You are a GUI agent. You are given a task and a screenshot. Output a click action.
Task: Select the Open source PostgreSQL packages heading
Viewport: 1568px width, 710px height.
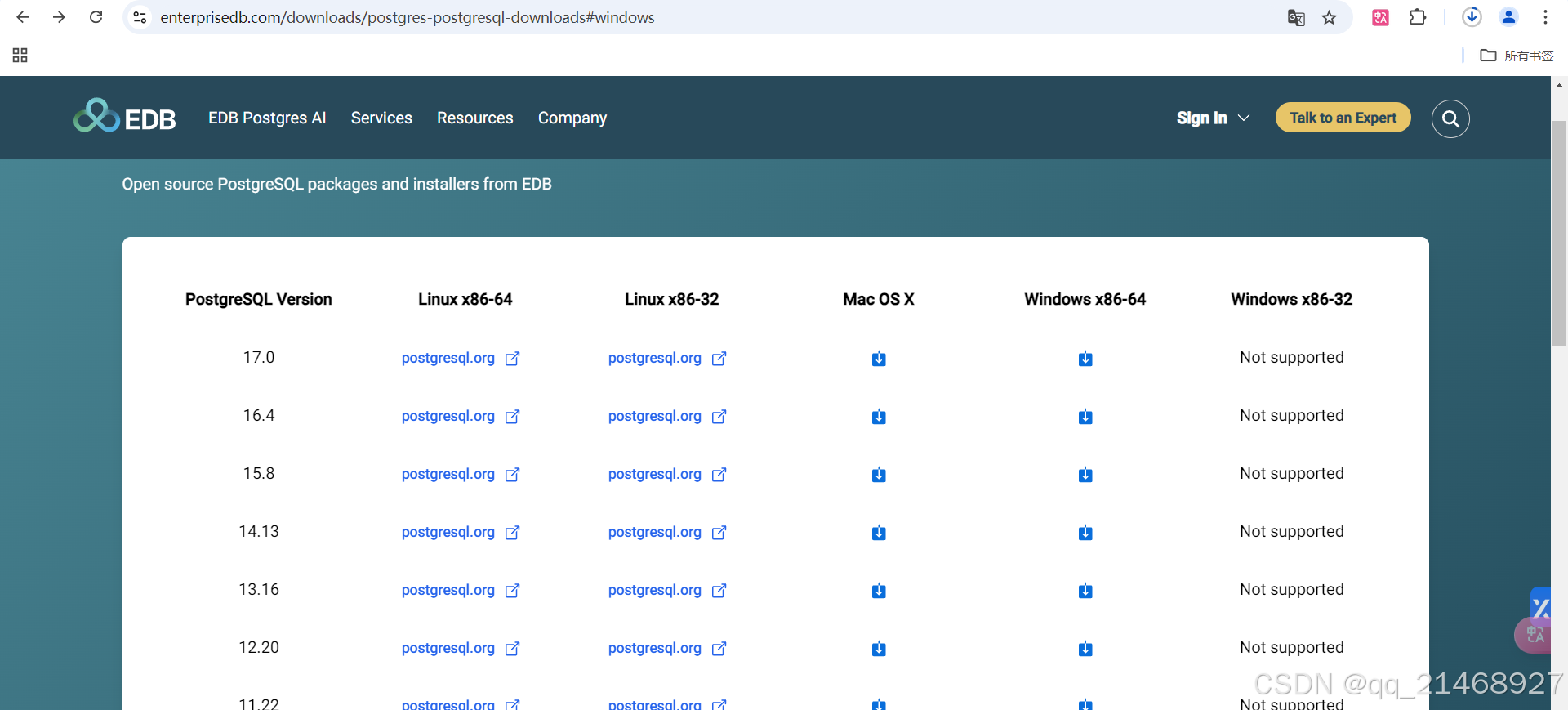pyautogui.click(x=336, y=184)
